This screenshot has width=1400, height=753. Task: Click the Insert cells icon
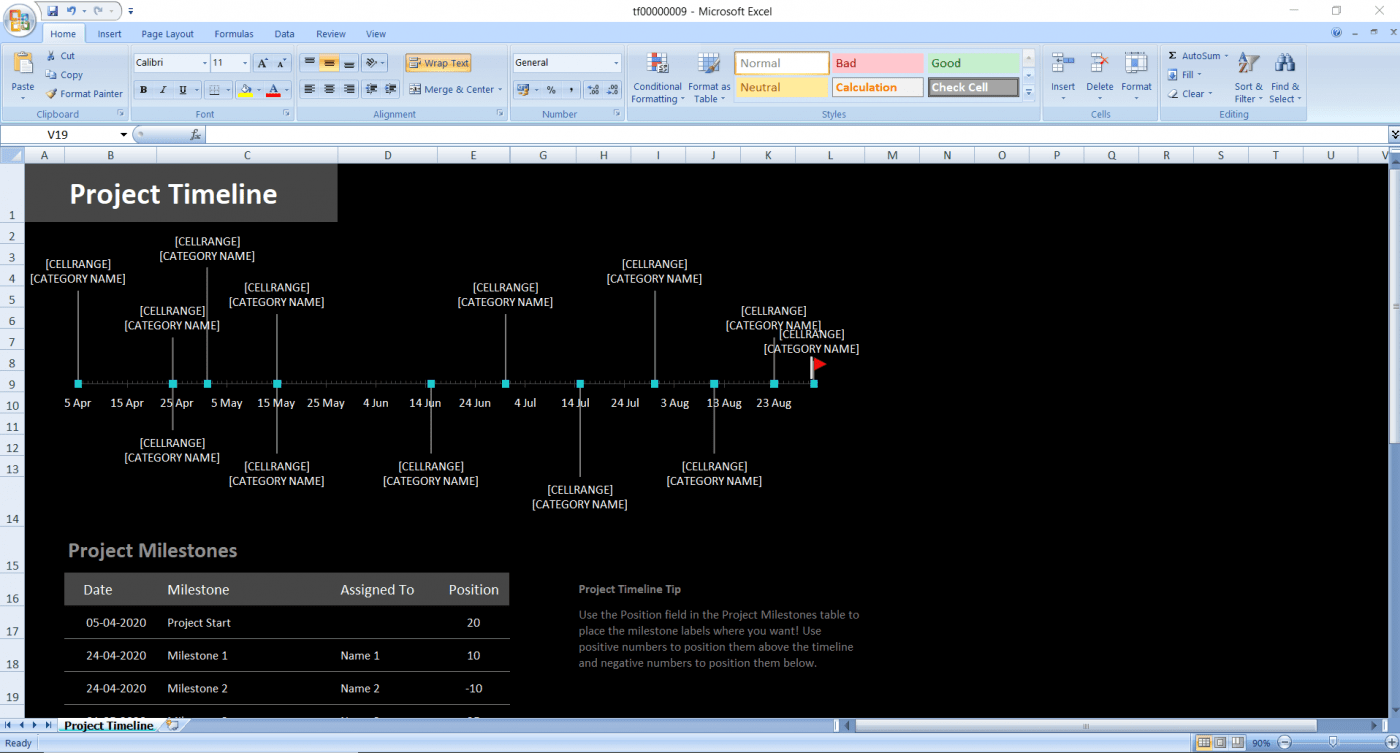pos(1063,64)
